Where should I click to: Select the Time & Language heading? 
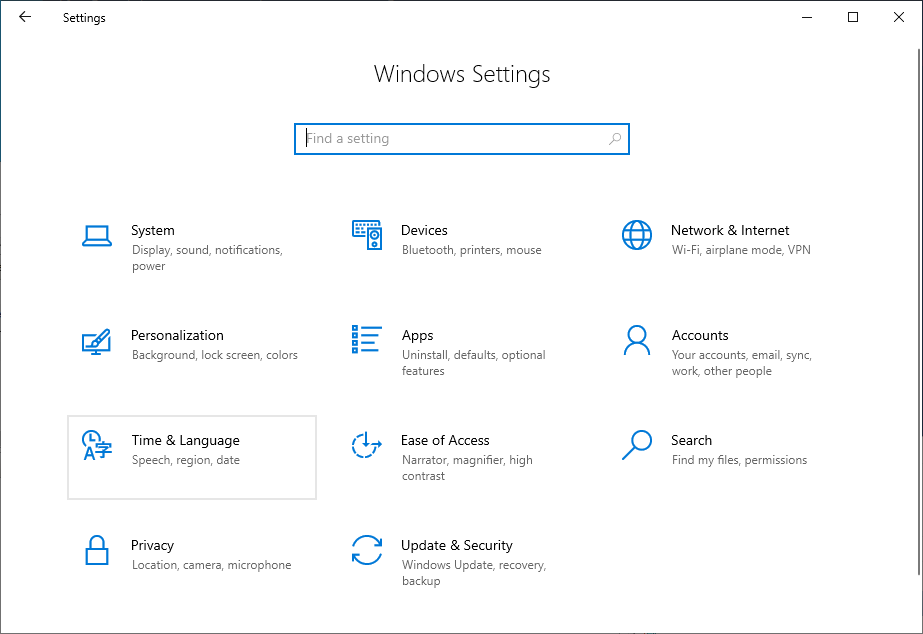[x=185, y=440]
